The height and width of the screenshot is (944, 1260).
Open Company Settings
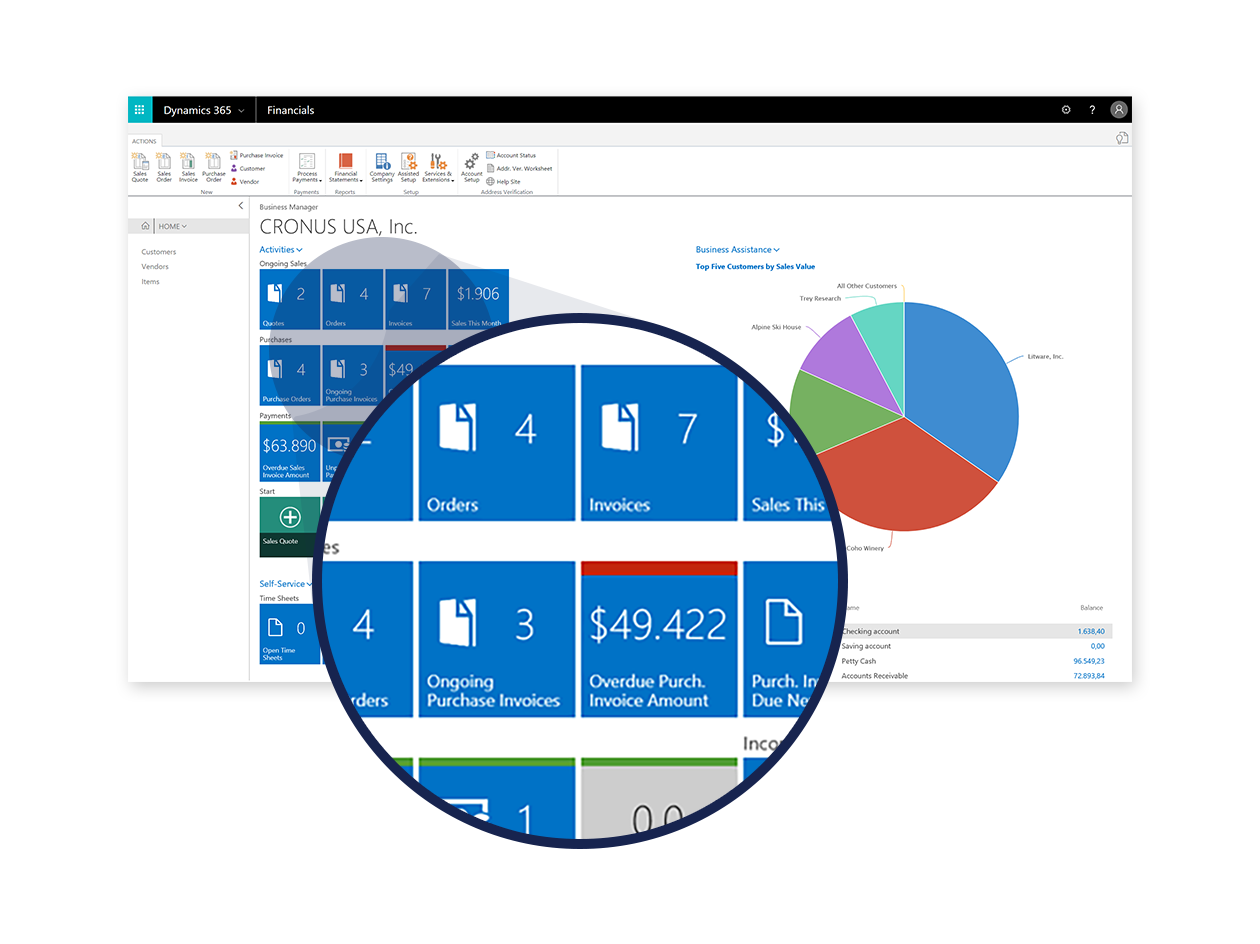tap(382, 167)
